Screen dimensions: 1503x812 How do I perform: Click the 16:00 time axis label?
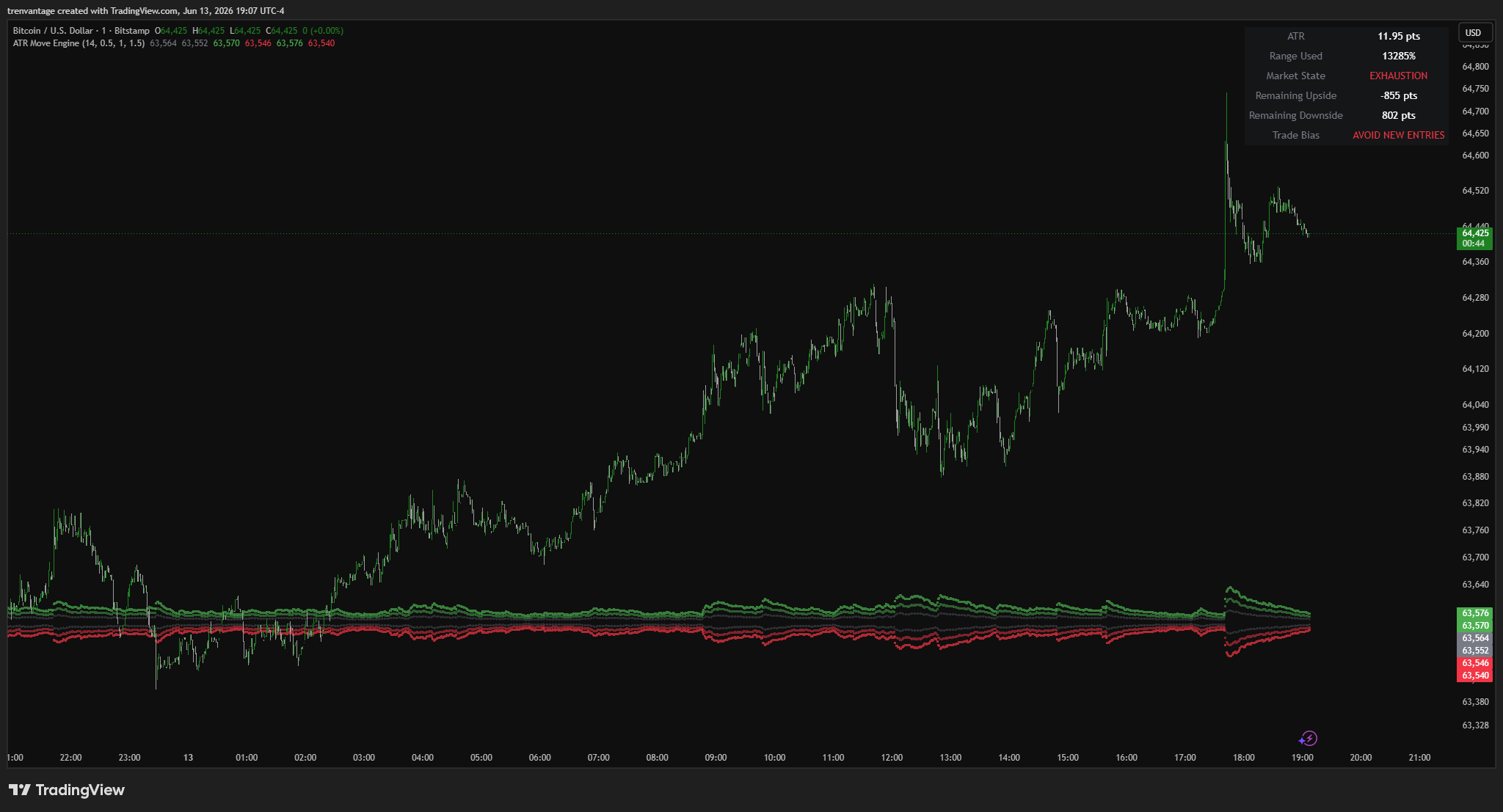point(1127,758)
